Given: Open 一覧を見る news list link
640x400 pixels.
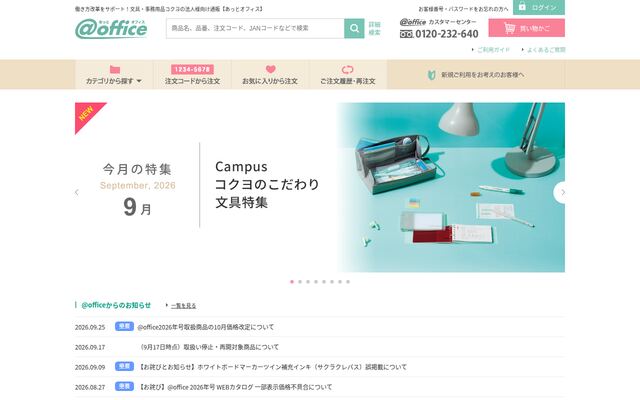Looking at the screenshot, I should point(183,305).
